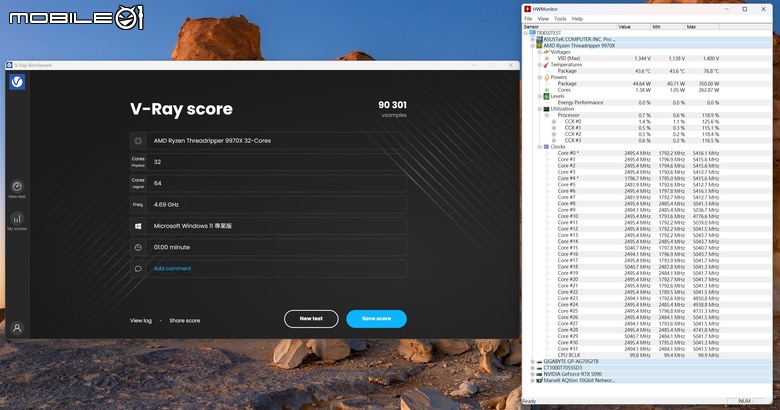
Task: Click the CT1000T705SSD3 drive icon
Action: click(x=539, y=368)
